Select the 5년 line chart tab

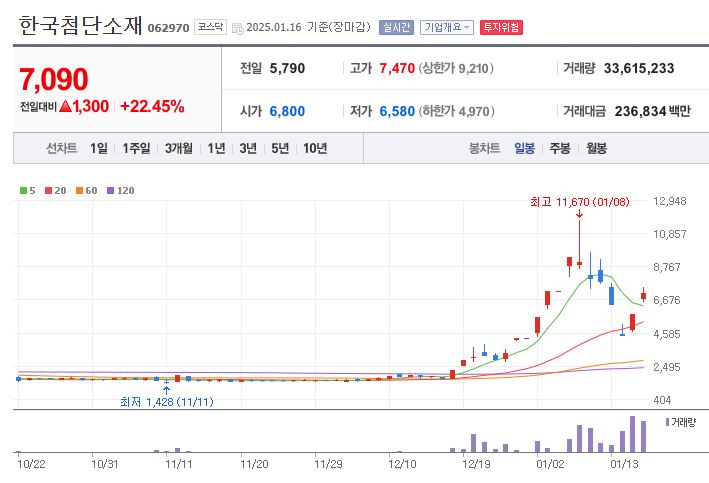[x=280, y=148]
